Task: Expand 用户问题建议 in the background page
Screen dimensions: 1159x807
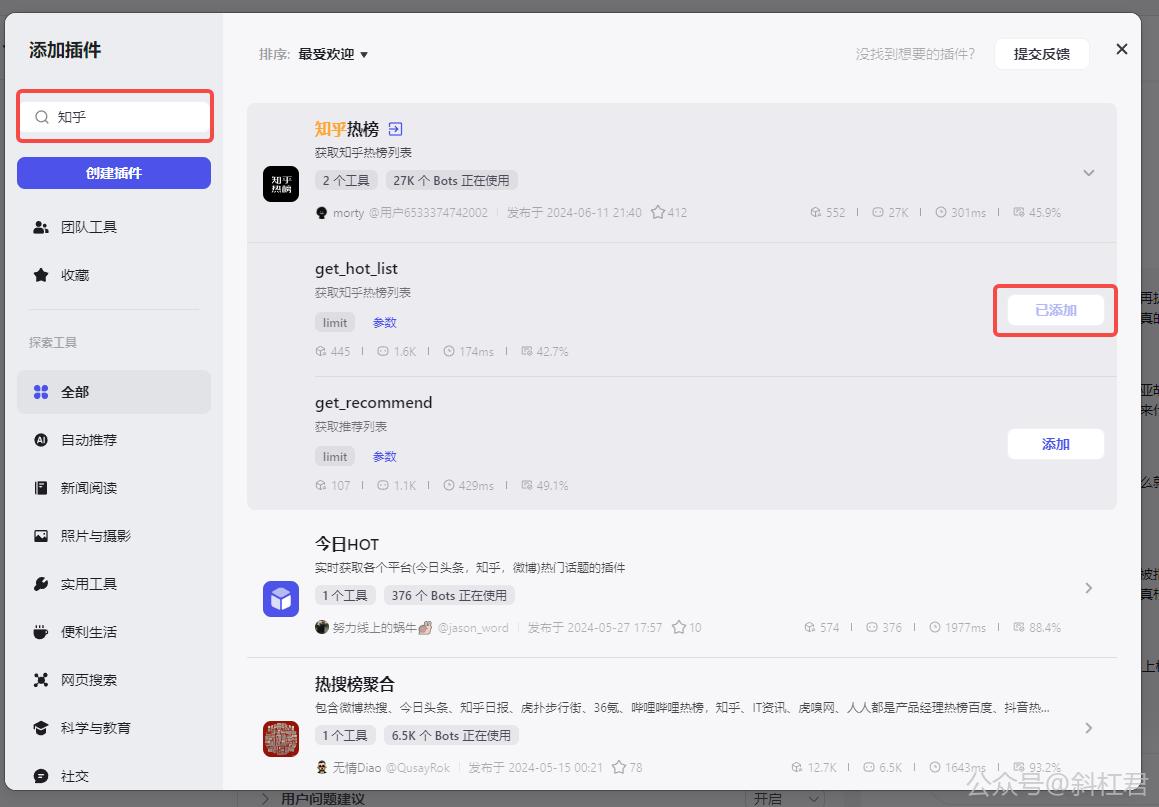Action: click(x=266, y=799)
